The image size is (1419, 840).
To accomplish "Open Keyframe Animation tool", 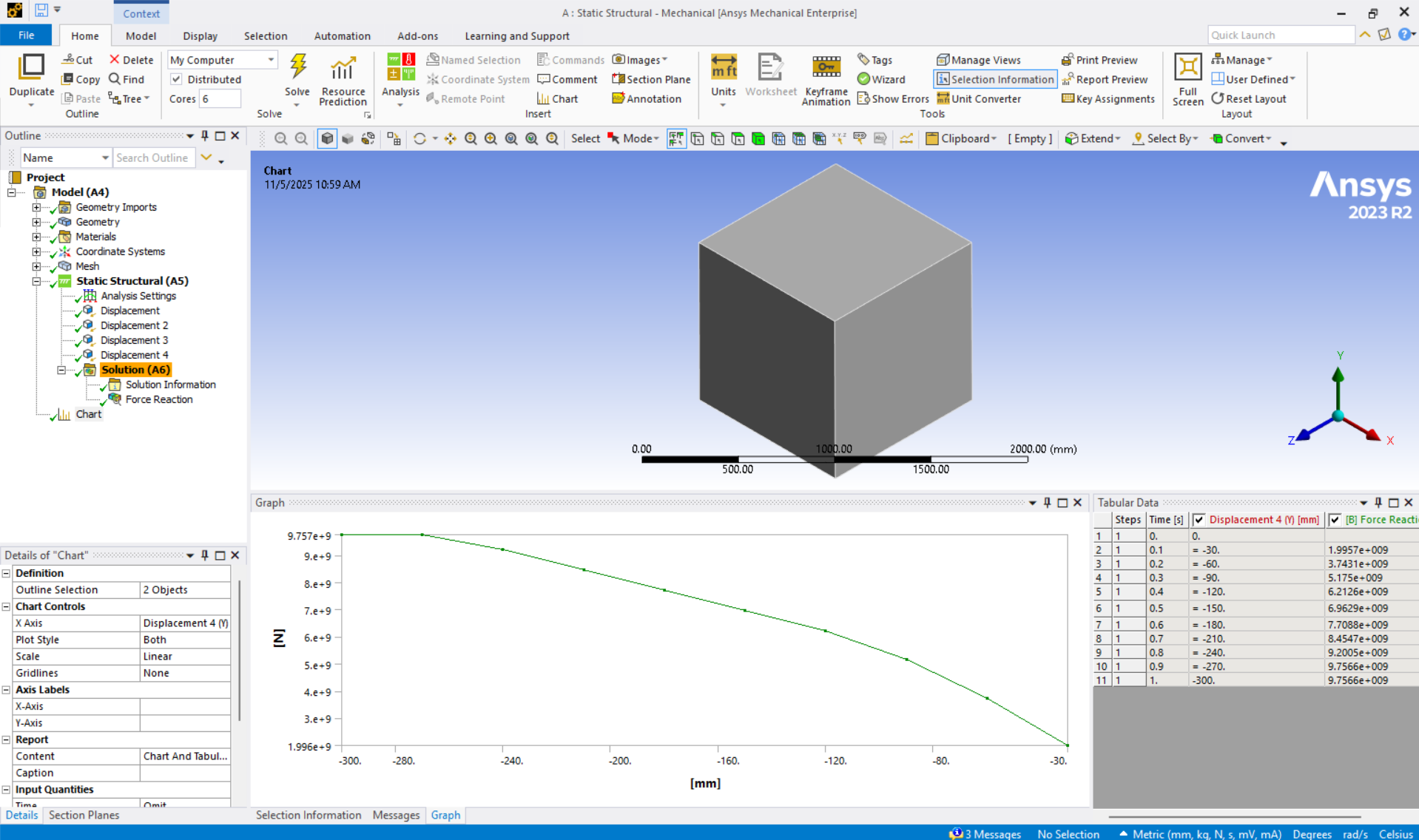I will pyautogui.click(x=826, y=68).
